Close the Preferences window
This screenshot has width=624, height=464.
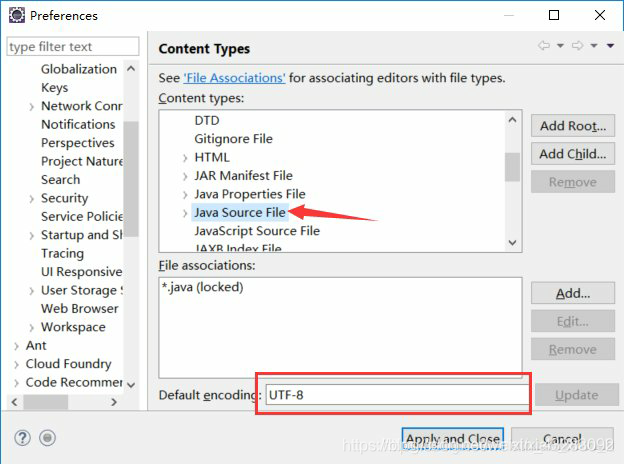pos(600,15)
